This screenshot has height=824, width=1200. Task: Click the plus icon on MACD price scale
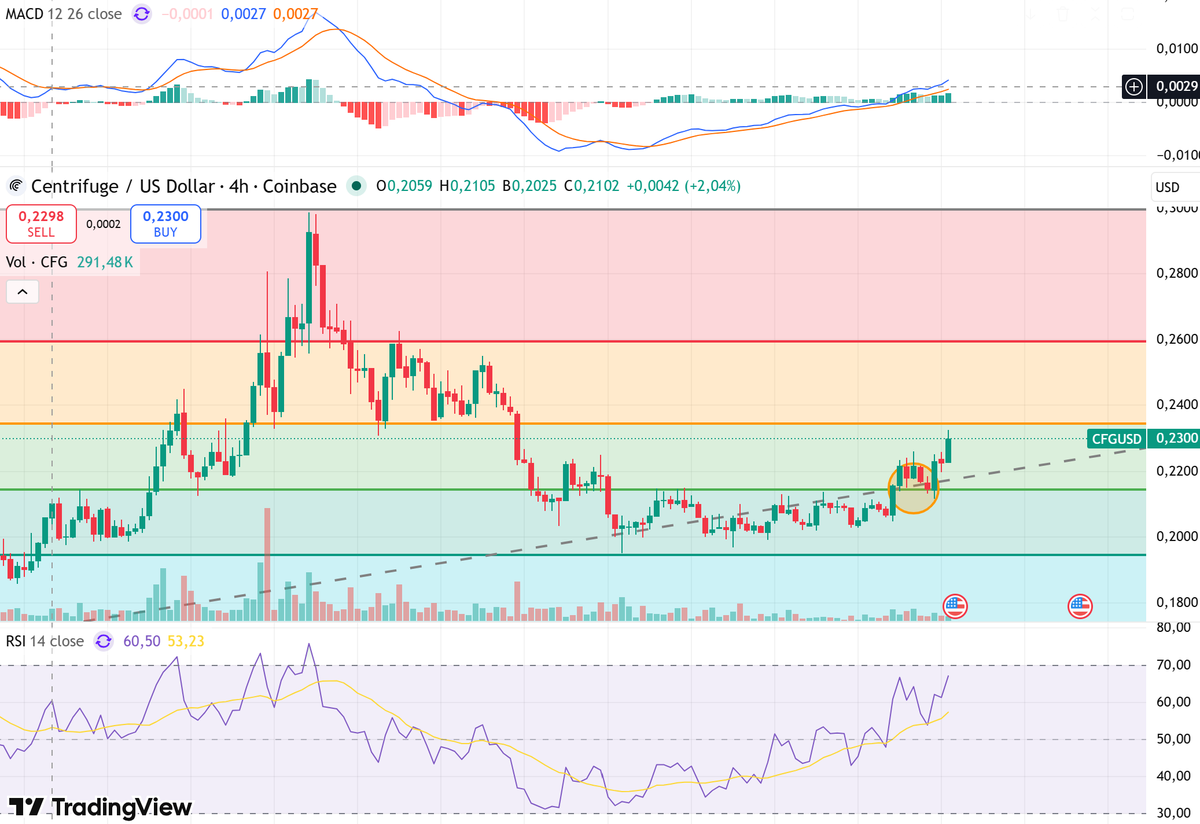[1134, 87]
